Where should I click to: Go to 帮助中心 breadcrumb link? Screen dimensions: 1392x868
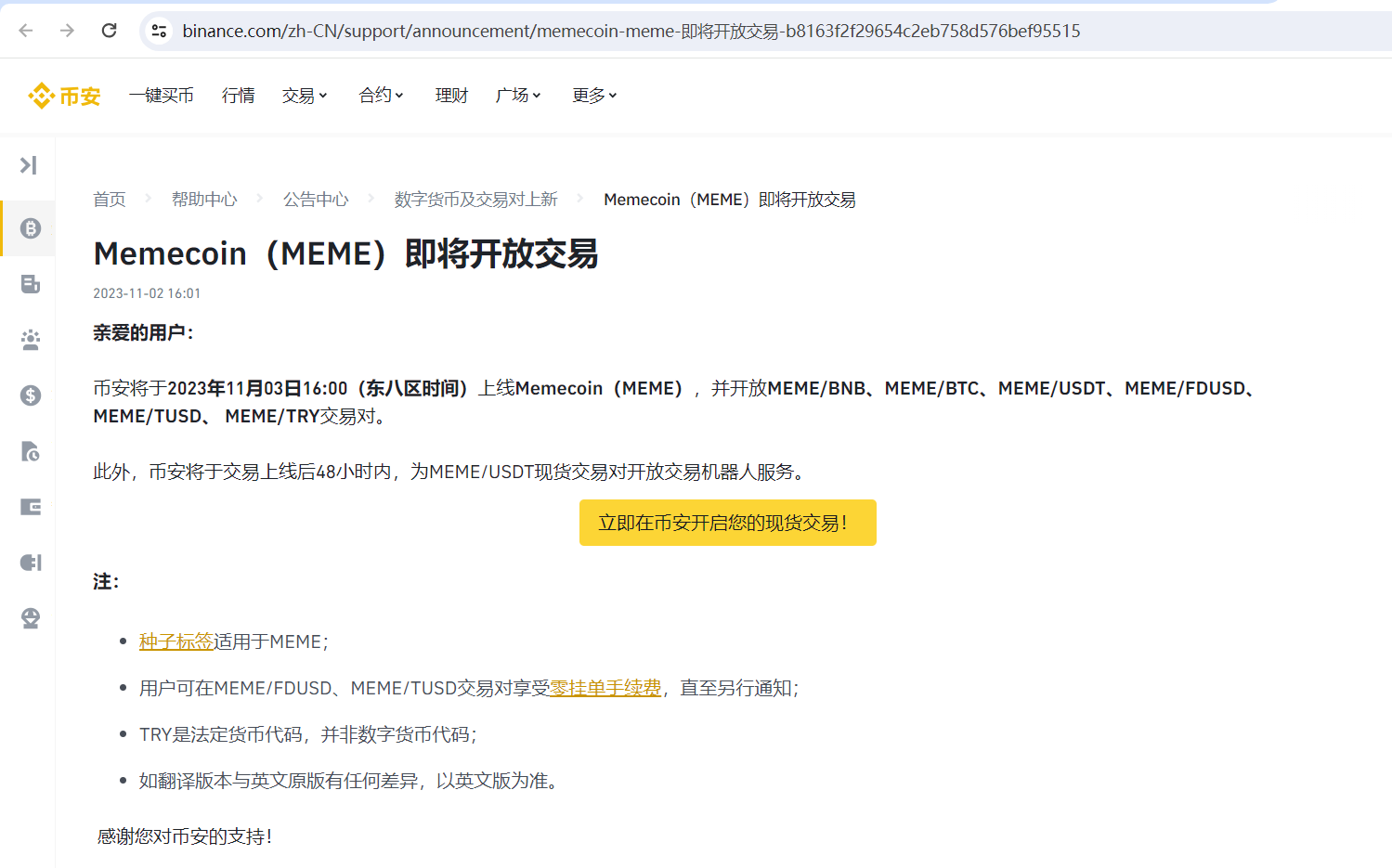204,200
